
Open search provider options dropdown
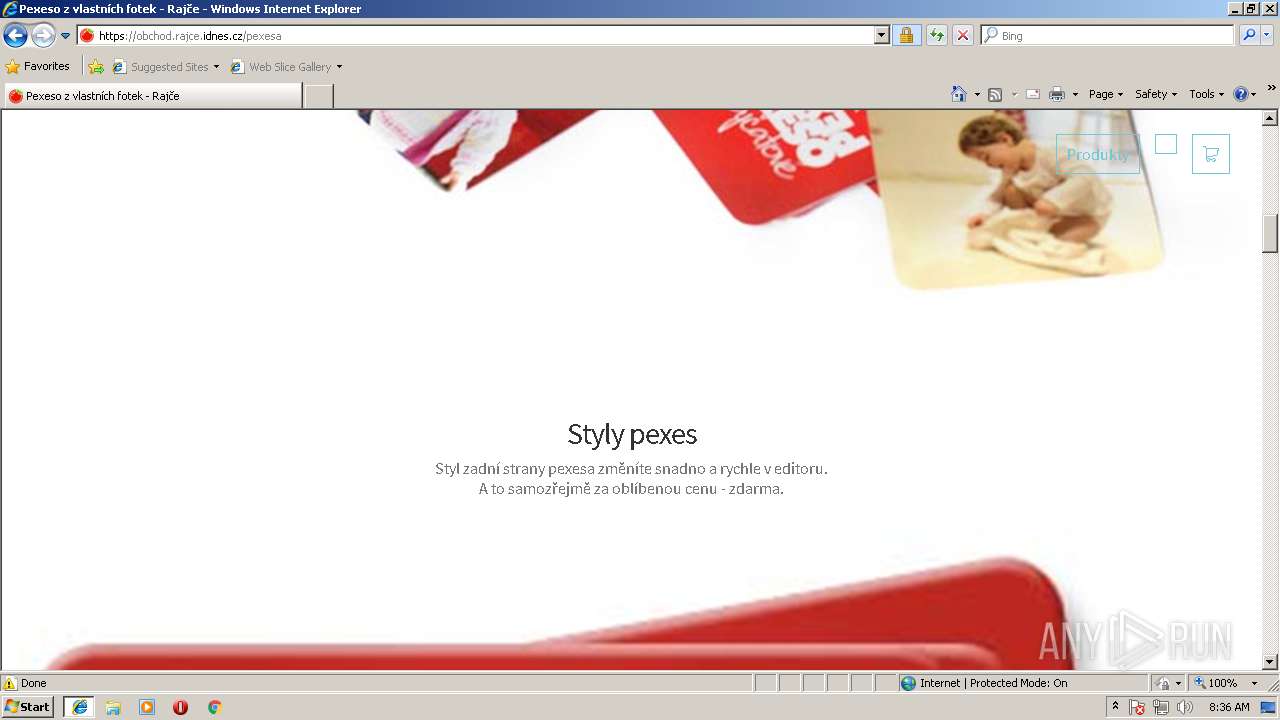[1267, 35]
